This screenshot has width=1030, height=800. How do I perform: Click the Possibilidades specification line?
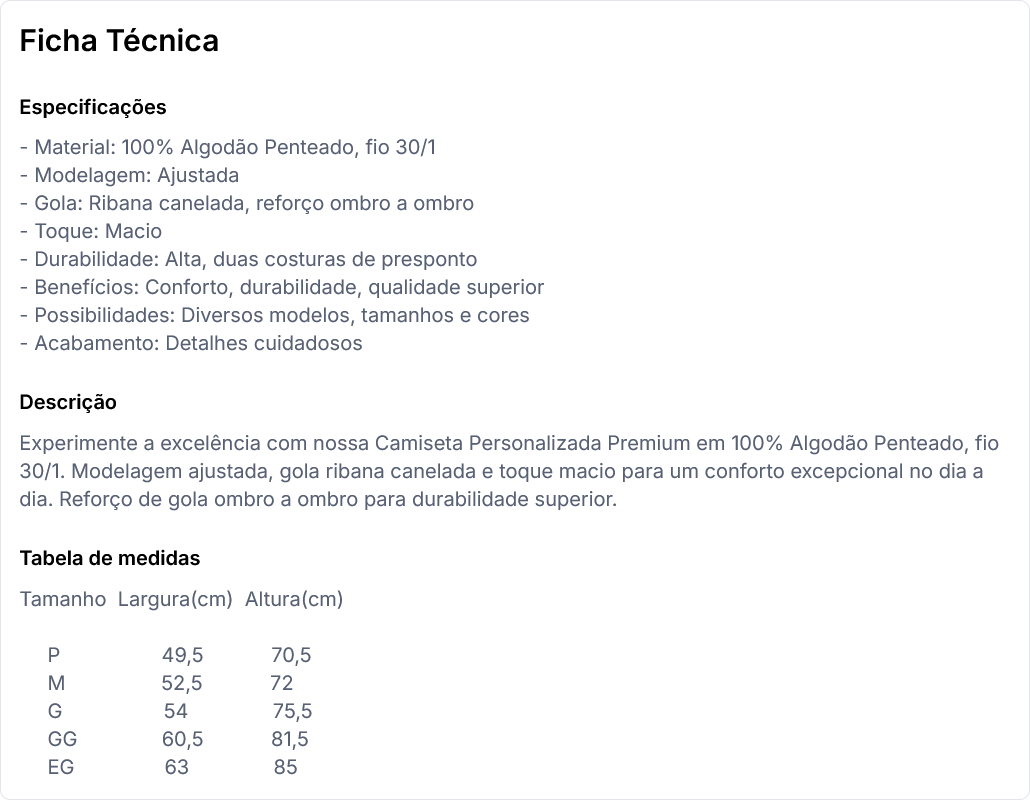click(x=274, y=316)
